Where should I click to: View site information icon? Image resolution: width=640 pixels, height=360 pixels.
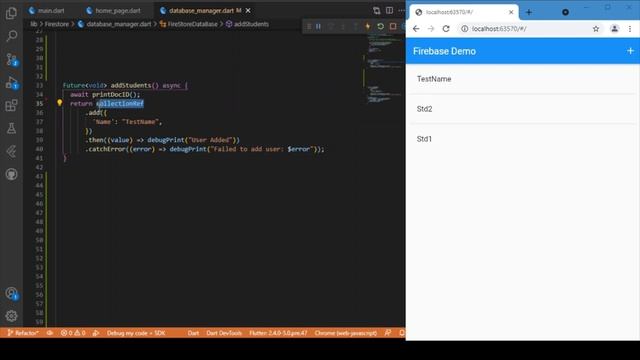[x=464, y=29]
